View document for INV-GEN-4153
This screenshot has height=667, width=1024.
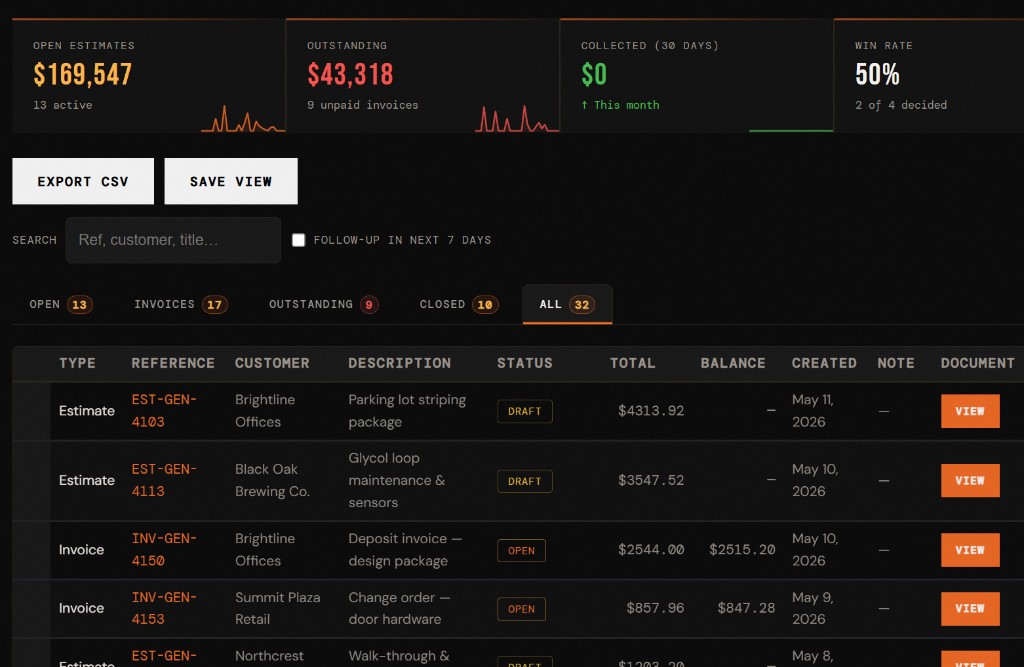point(970,608)
